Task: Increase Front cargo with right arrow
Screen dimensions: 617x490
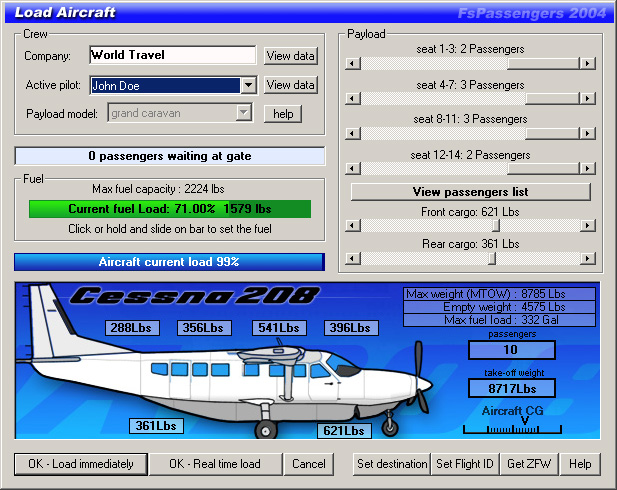Action: 588,226
